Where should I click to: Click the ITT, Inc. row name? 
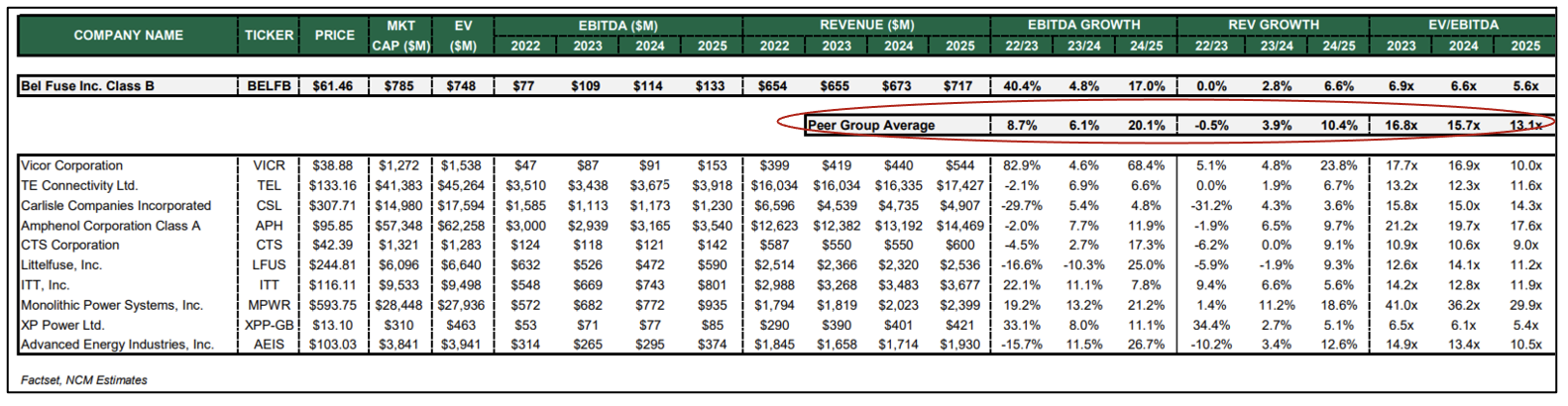[x=46, y=285]
